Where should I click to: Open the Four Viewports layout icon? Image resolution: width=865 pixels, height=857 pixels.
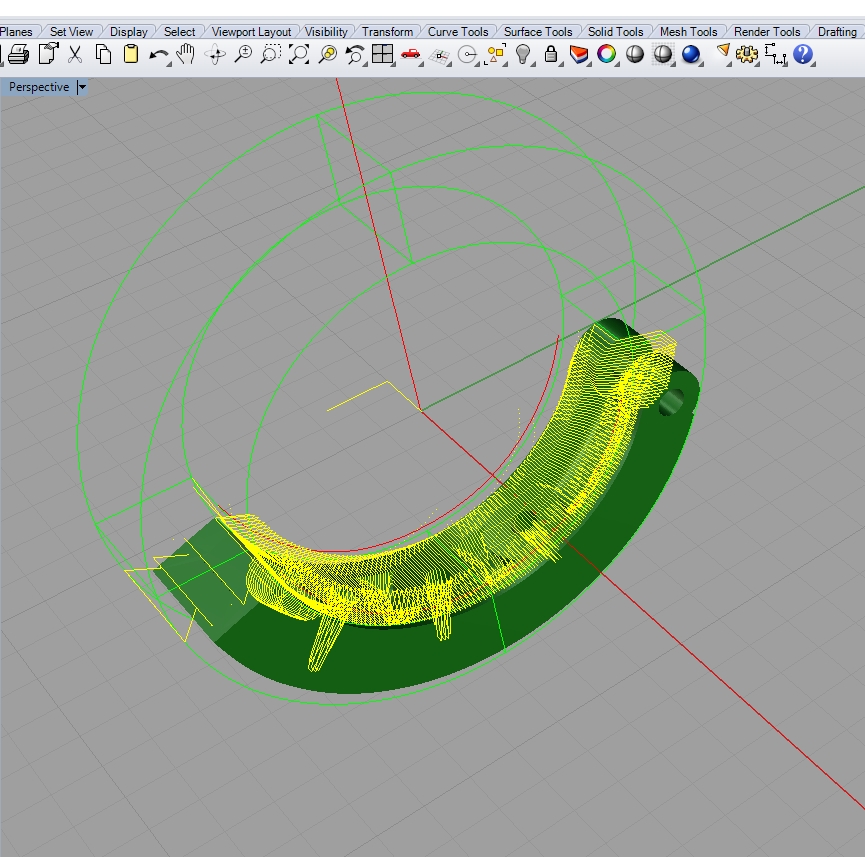tap(381, 55)
